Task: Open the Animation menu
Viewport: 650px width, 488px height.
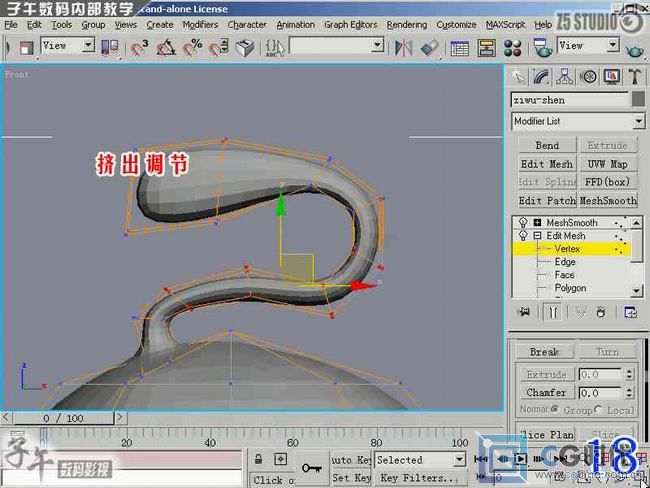Action: pos(296,25)
